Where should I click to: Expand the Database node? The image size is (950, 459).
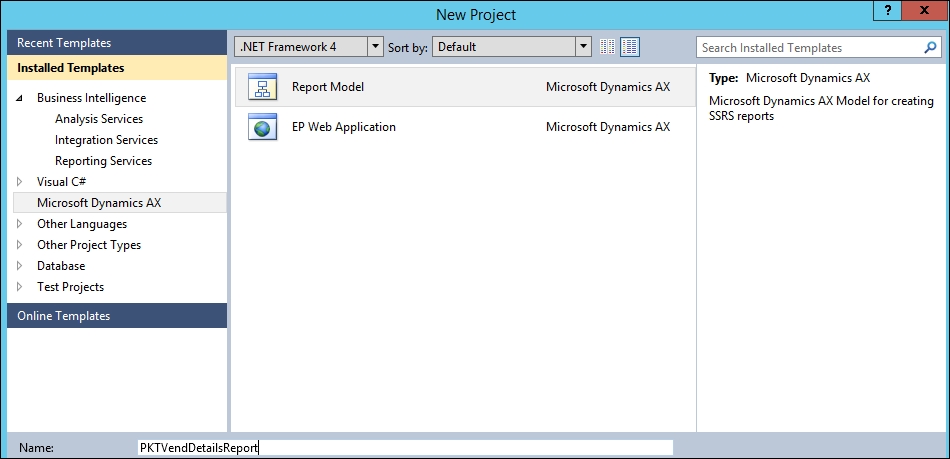tap(20, 266)
